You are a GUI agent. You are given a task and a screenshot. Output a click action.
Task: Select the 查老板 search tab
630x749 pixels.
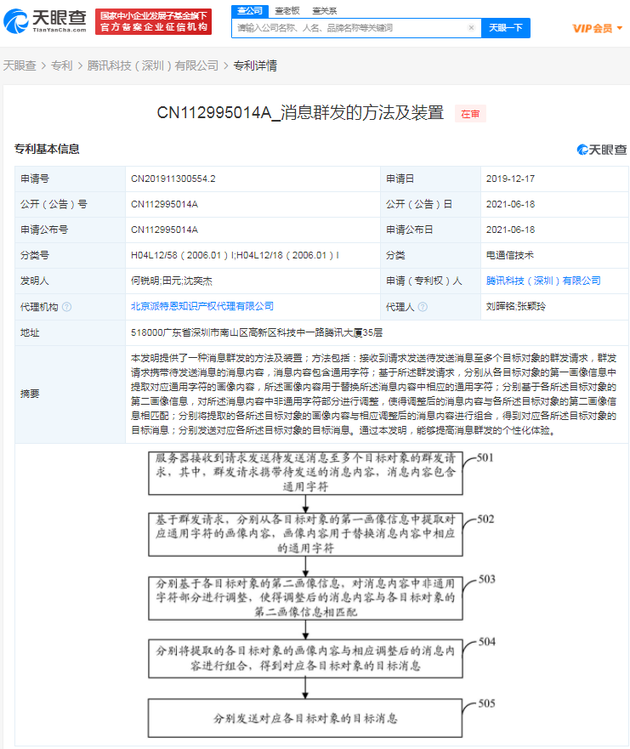(287, 11)
